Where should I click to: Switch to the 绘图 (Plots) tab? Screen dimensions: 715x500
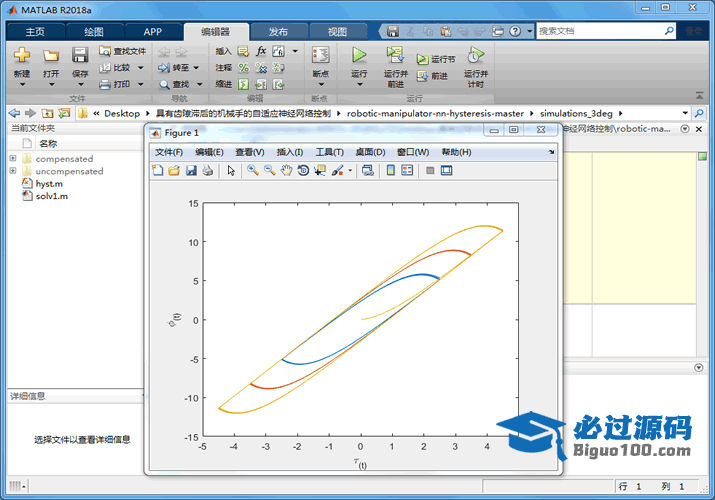click(x=94, y=31)
